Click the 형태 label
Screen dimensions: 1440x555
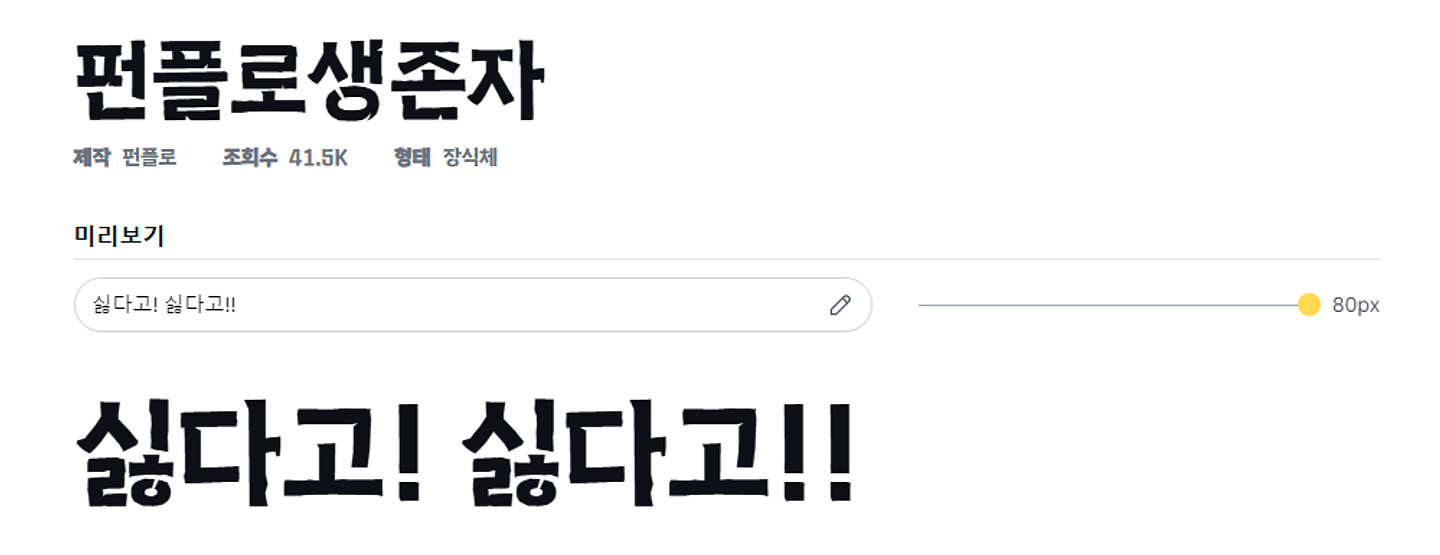click(x=412, y=157)
